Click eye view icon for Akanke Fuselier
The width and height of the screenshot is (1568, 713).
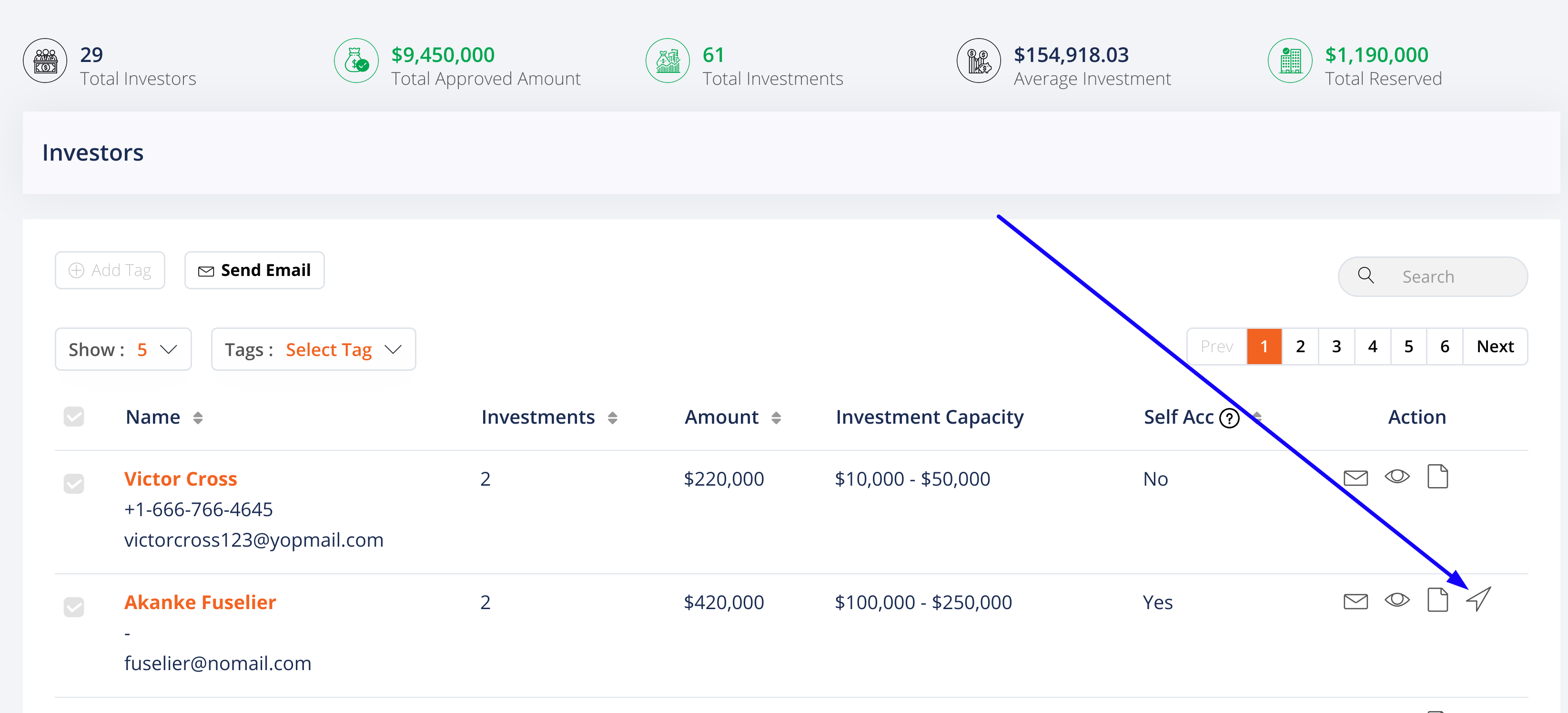tap(1396, 600)
